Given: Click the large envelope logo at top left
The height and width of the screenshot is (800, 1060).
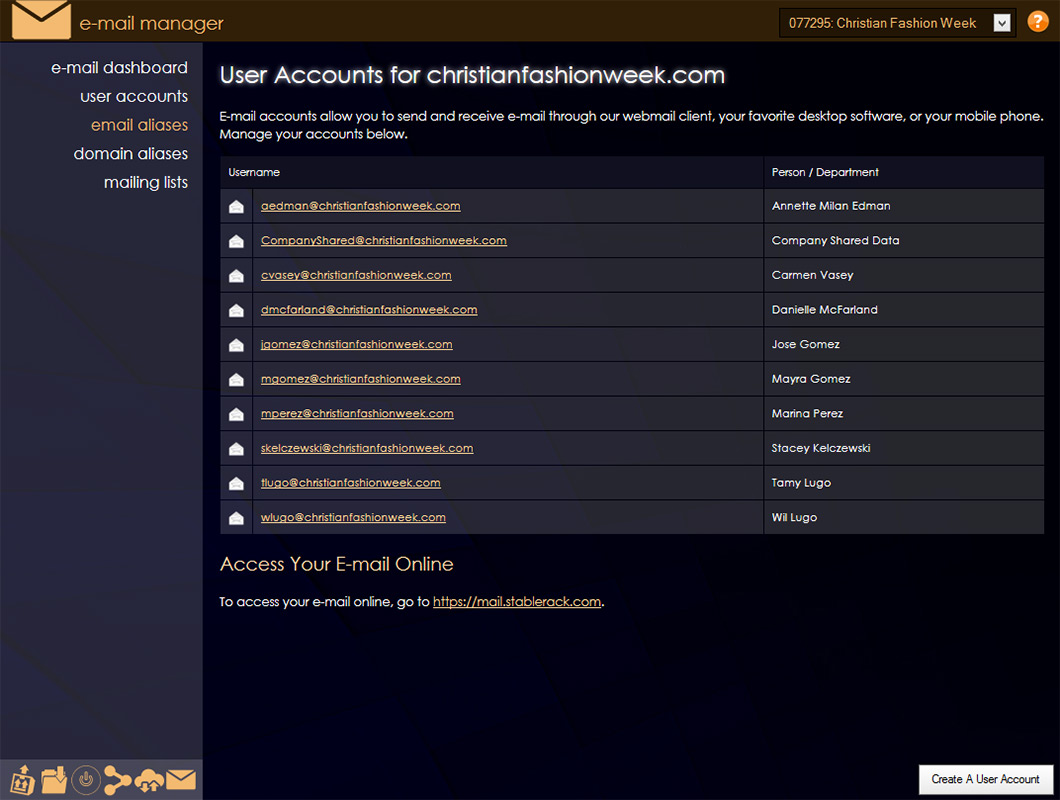Looking at the screenshot, I should [x=41, y=20].
